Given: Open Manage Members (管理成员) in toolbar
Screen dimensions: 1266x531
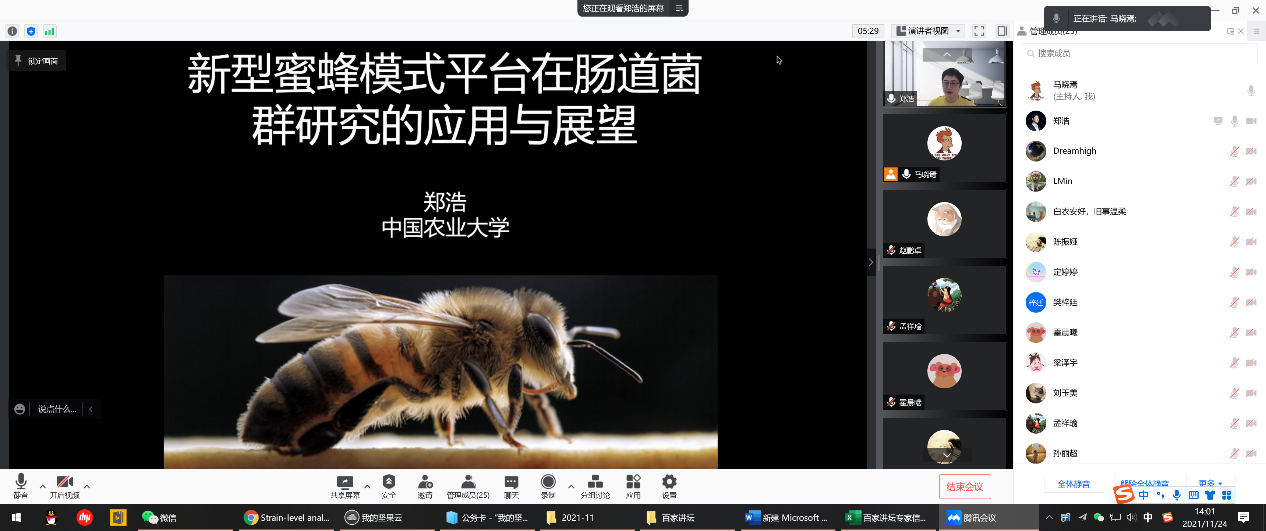Looking at the screenshot, I should click(x=467, y=483).
